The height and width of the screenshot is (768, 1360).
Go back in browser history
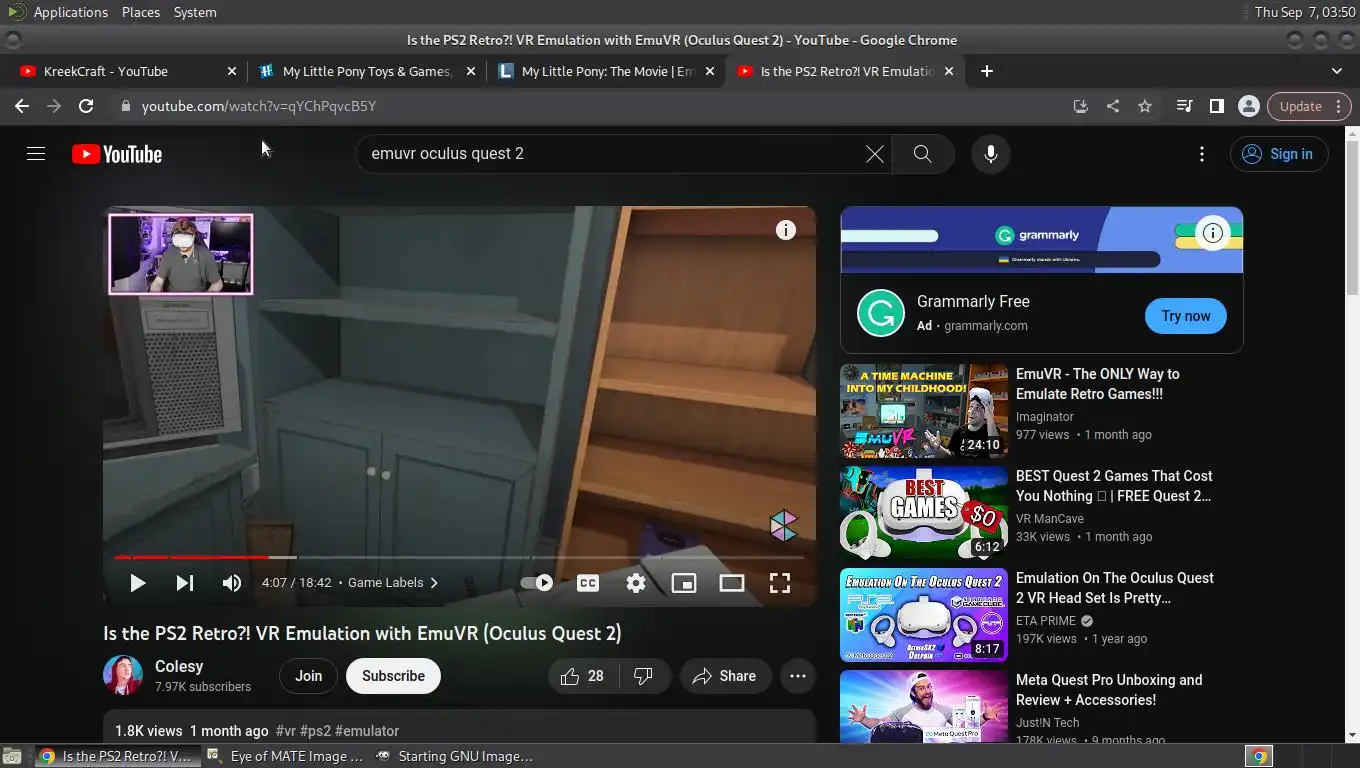[22, 106]
